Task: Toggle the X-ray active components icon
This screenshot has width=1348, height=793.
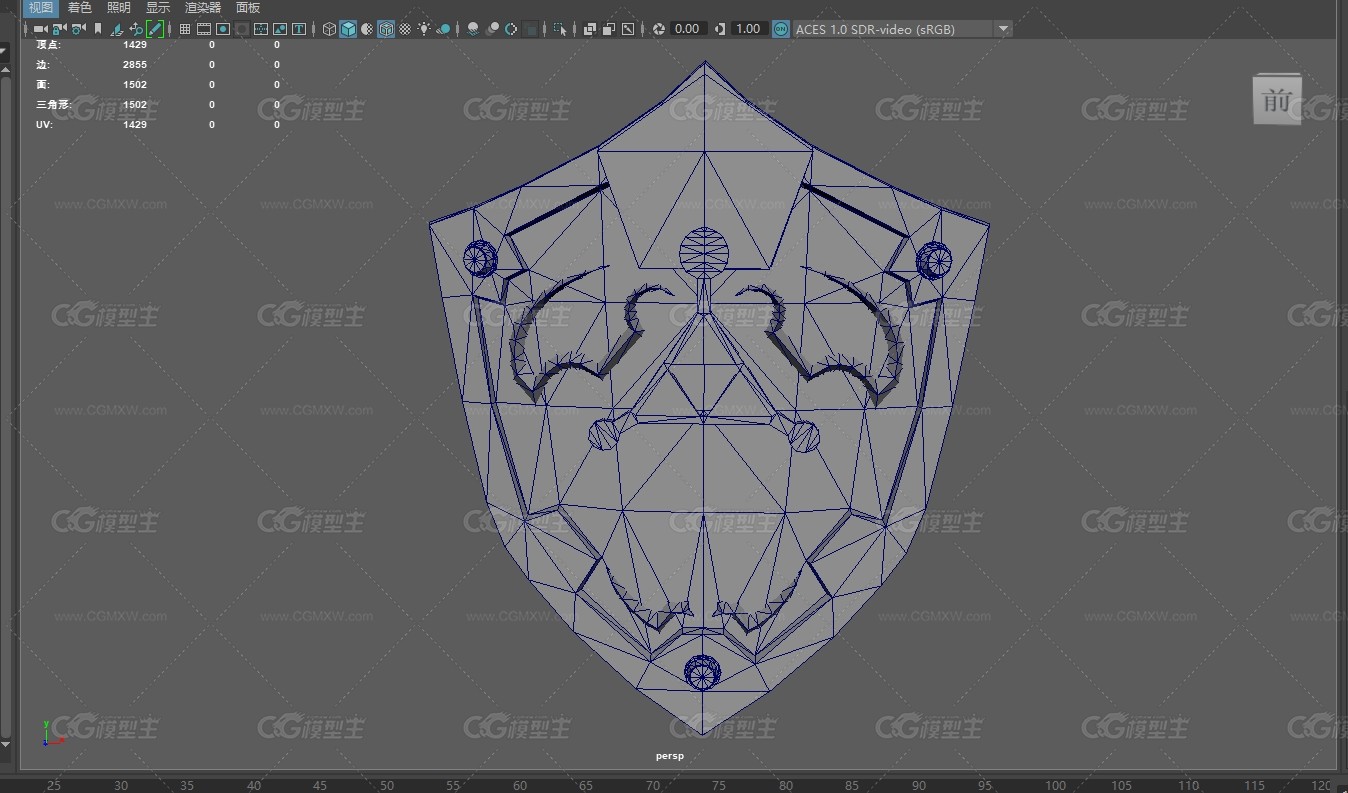Action: [609, 29]
